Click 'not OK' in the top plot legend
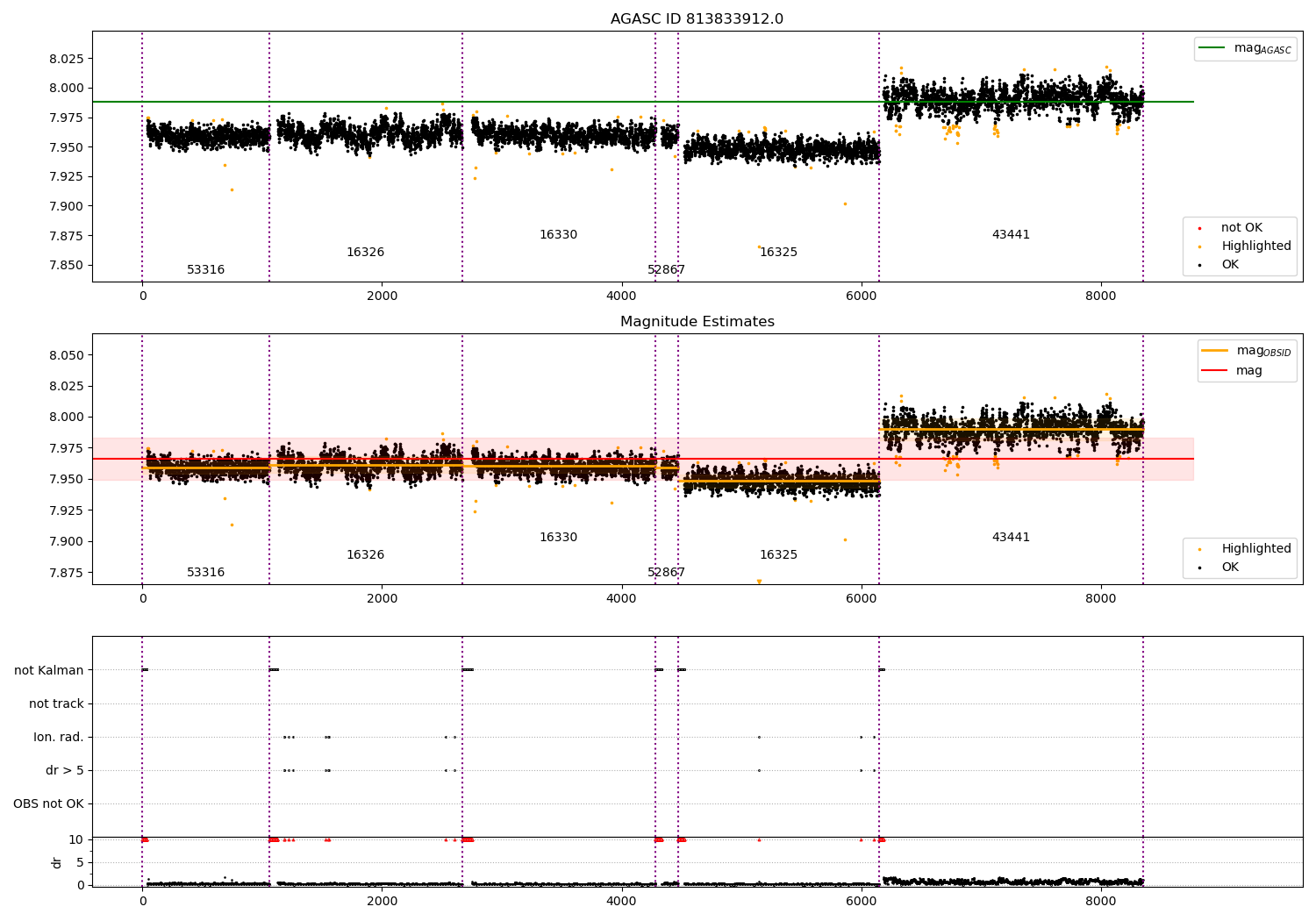 (x=1241, y=228)
